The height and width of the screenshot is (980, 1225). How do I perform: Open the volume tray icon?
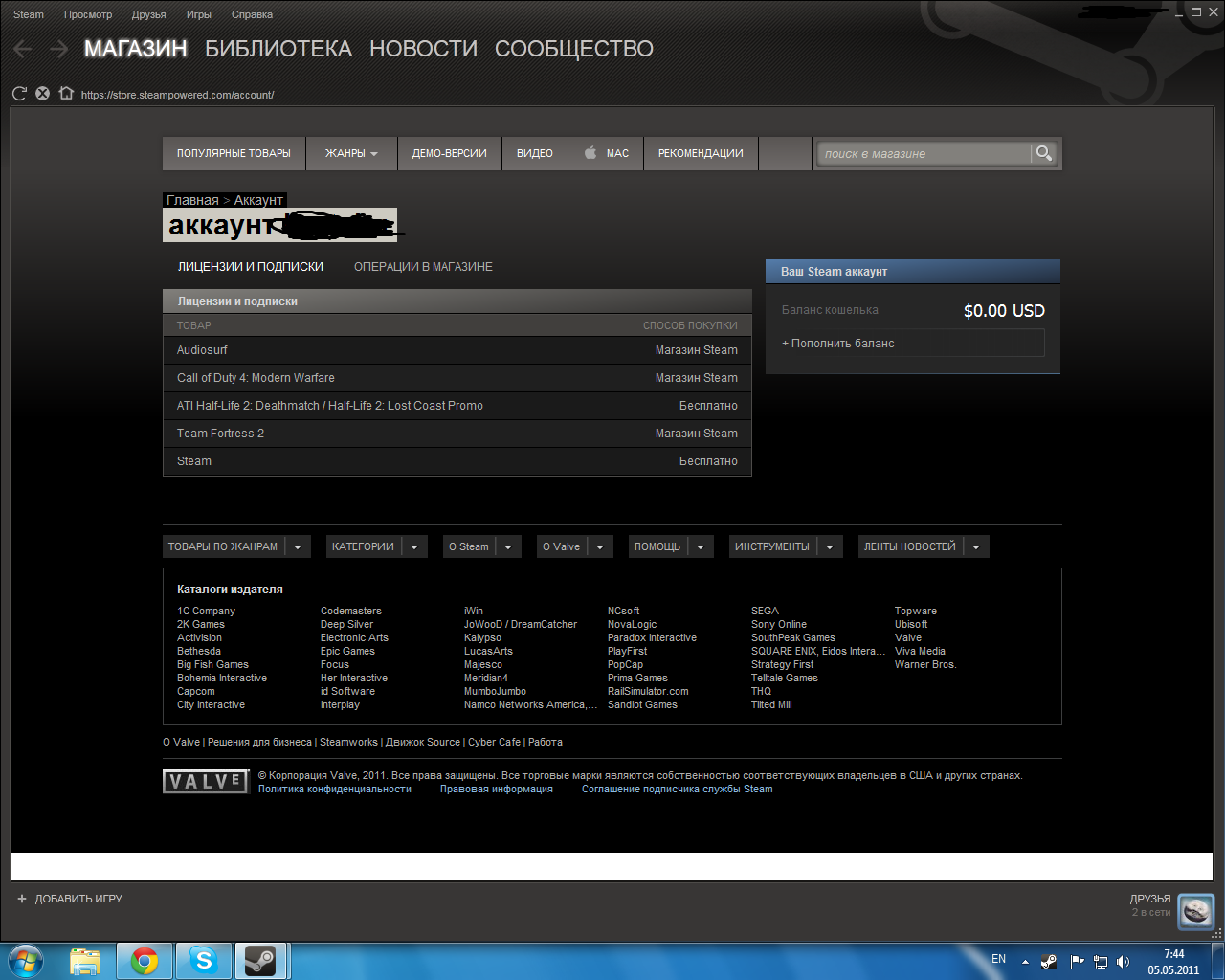click(1124, 962)
